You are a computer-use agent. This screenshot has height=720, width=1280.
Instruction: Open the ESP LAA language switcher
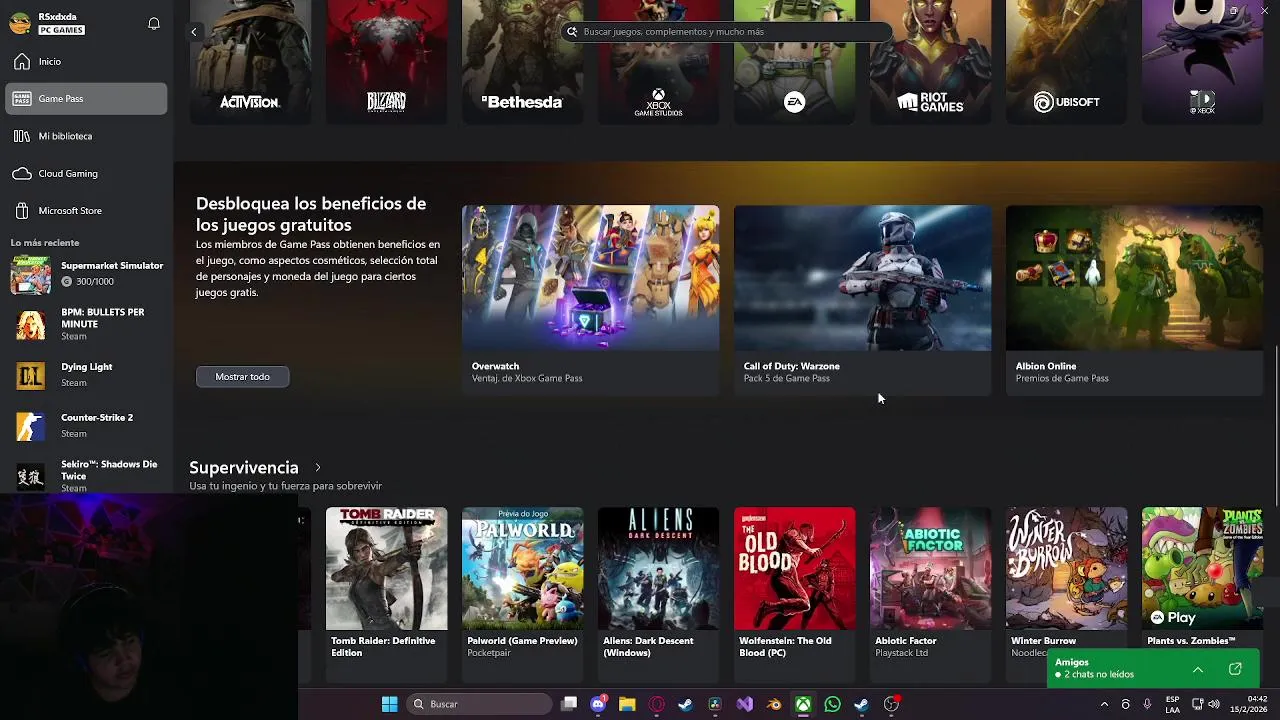point(1172,705)
